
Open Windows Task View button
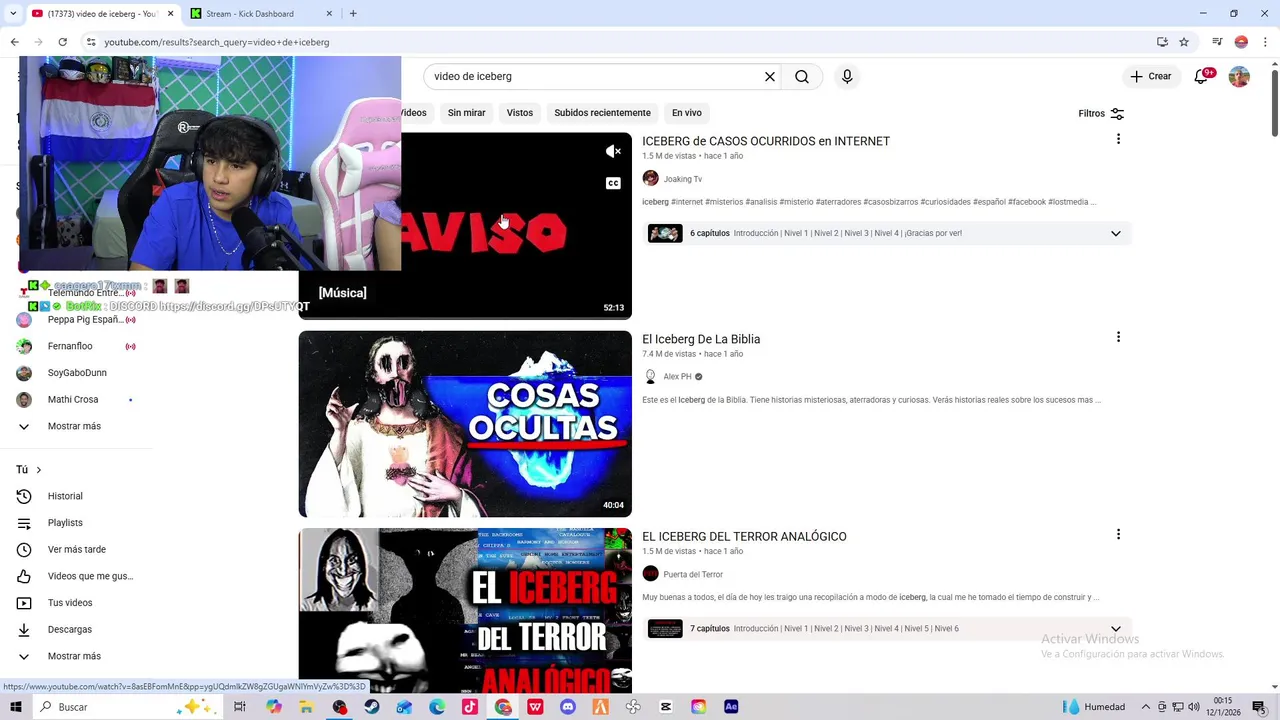pyautogui.click(x=240, y=707)
